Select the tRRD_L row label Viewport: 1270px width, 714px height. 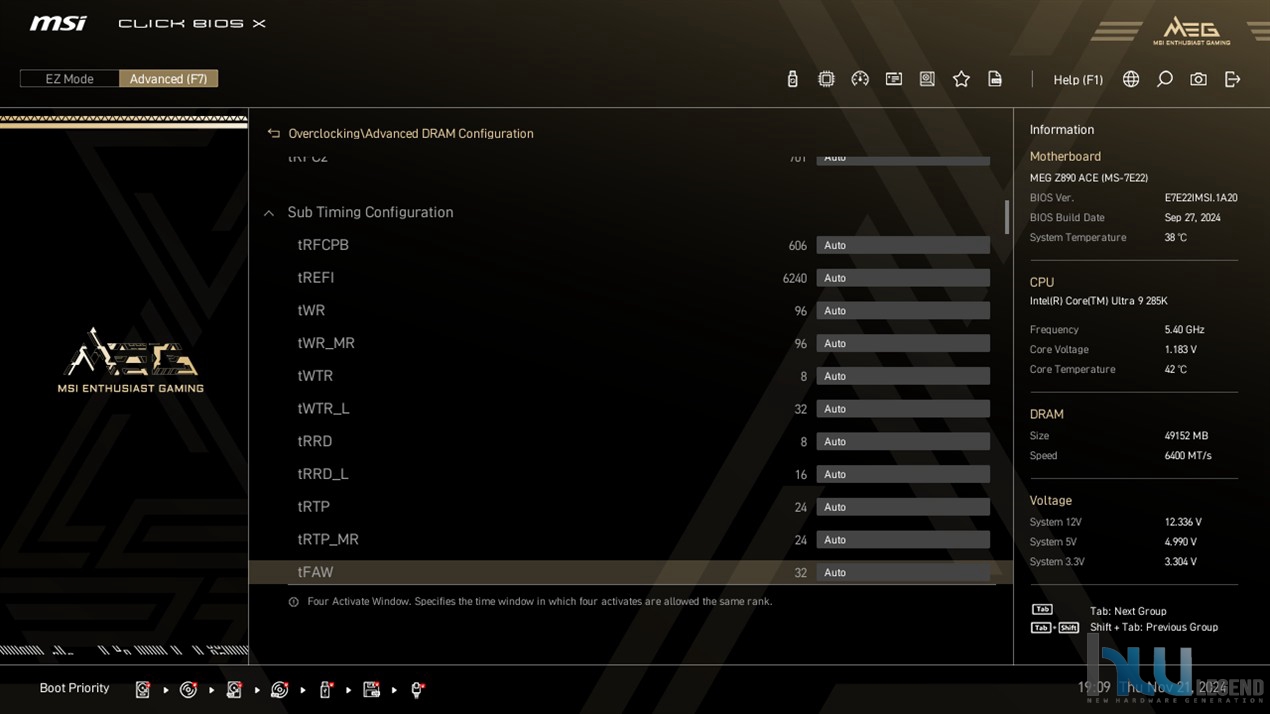tap(323, 474)
